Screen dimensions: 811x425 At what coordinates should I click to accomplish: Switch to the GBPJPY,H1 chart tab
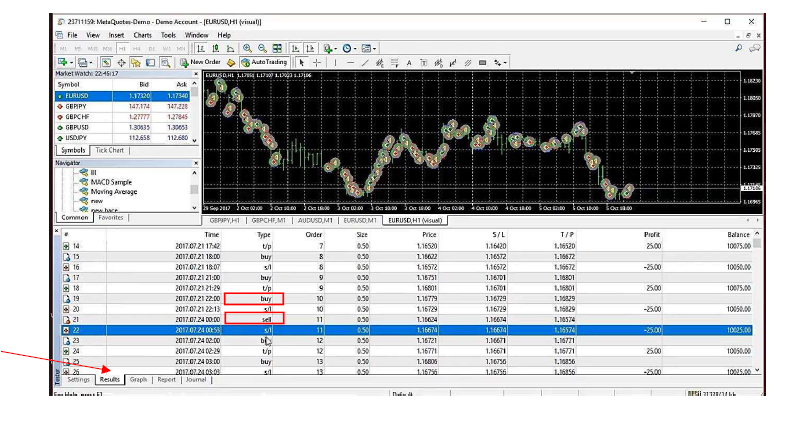tap(224, 220)
